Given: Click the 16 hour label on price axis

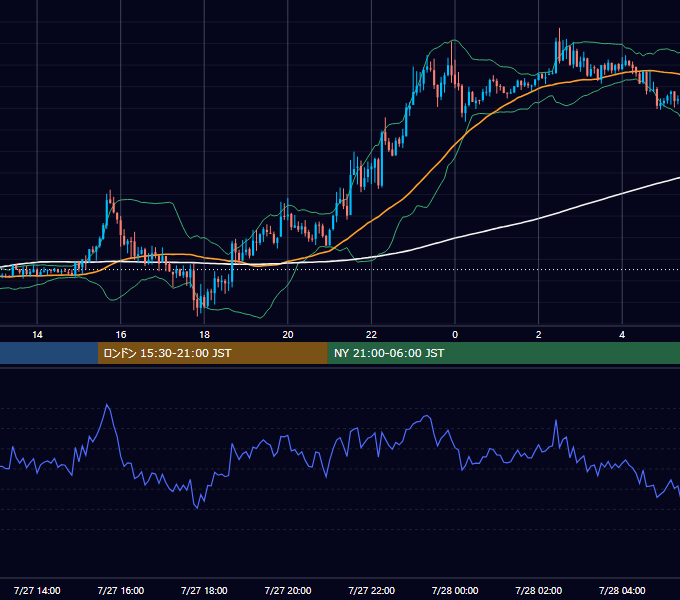Looking at the screenshot, I should point(121,335).
